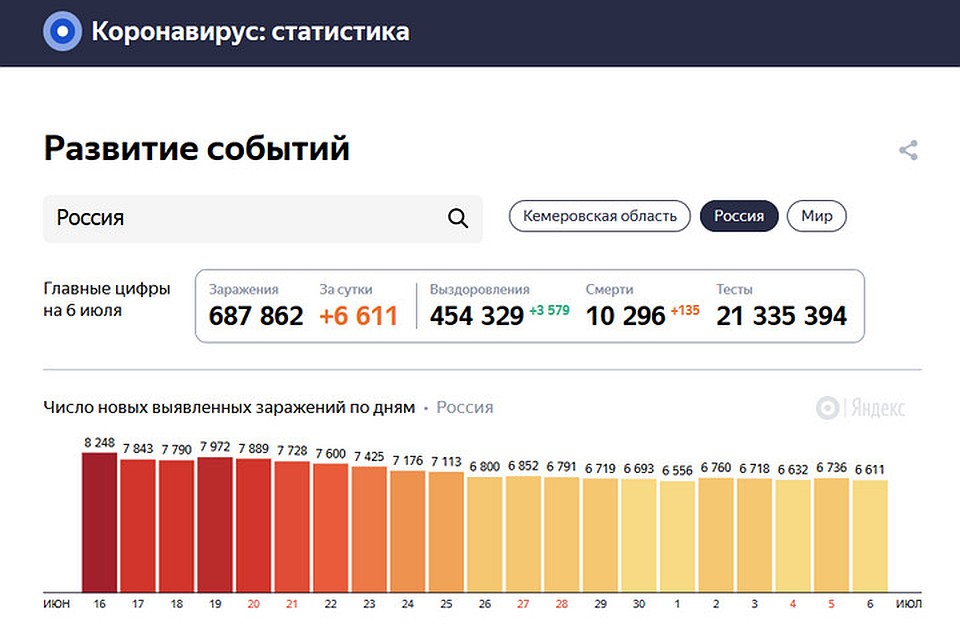
Task: Click the magnifying glass search icon
Action: 459,217
